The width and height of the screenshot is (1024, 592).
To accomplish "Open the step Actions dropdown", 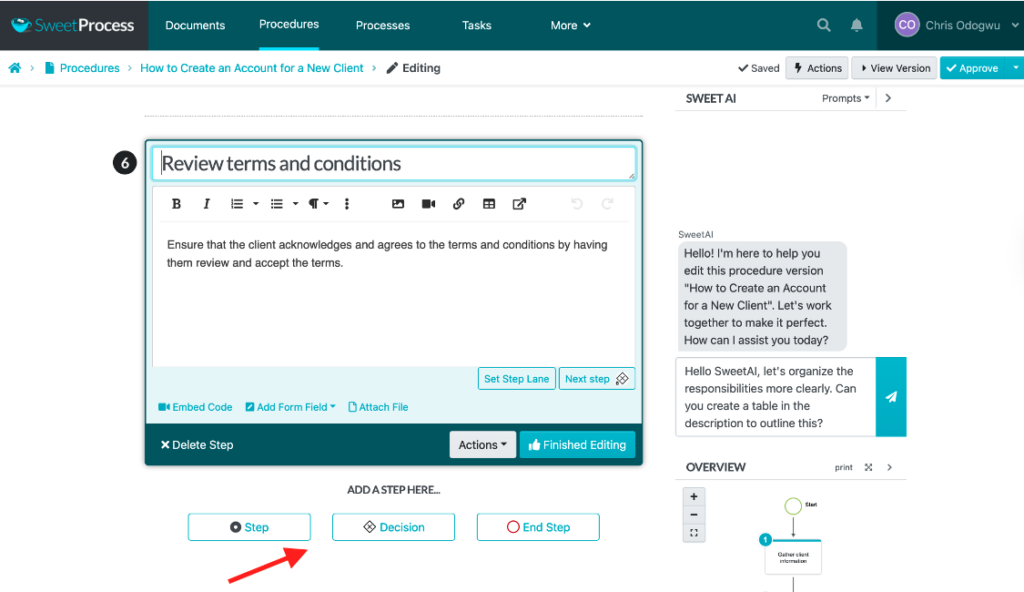I will pyautogui.click(x=482, y=445).
